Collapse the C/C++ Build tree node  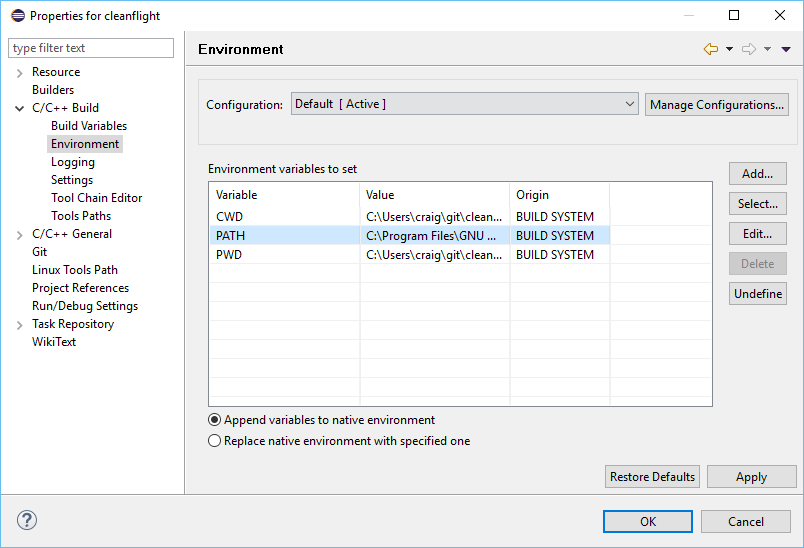point(20,108)
